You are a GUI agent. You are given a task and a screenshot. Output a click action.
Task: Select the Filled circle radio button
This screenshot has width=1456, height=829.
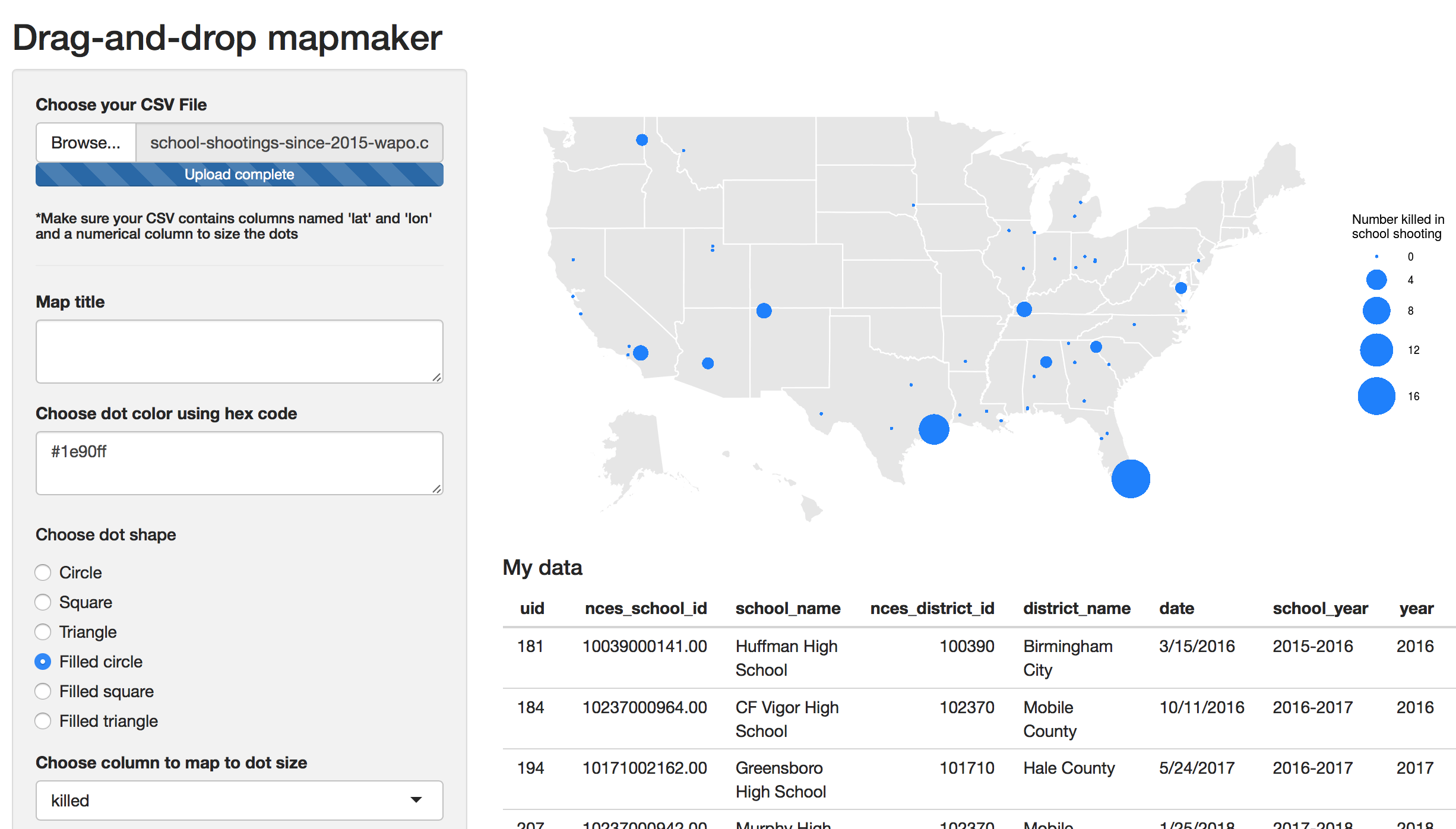43,662
